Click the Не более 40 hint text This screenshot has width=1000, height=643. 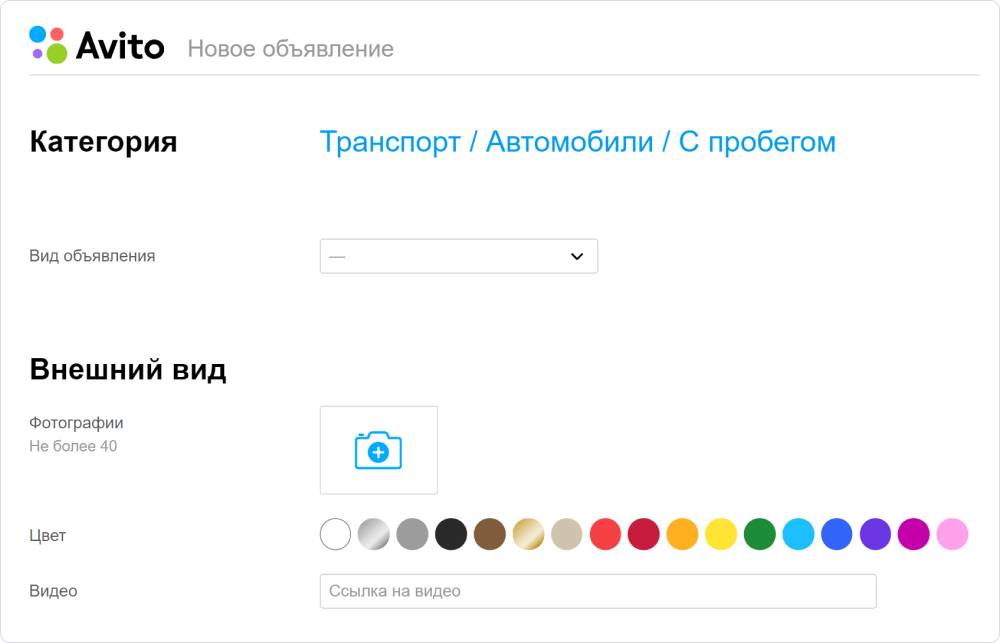click(x=73, y=446)
